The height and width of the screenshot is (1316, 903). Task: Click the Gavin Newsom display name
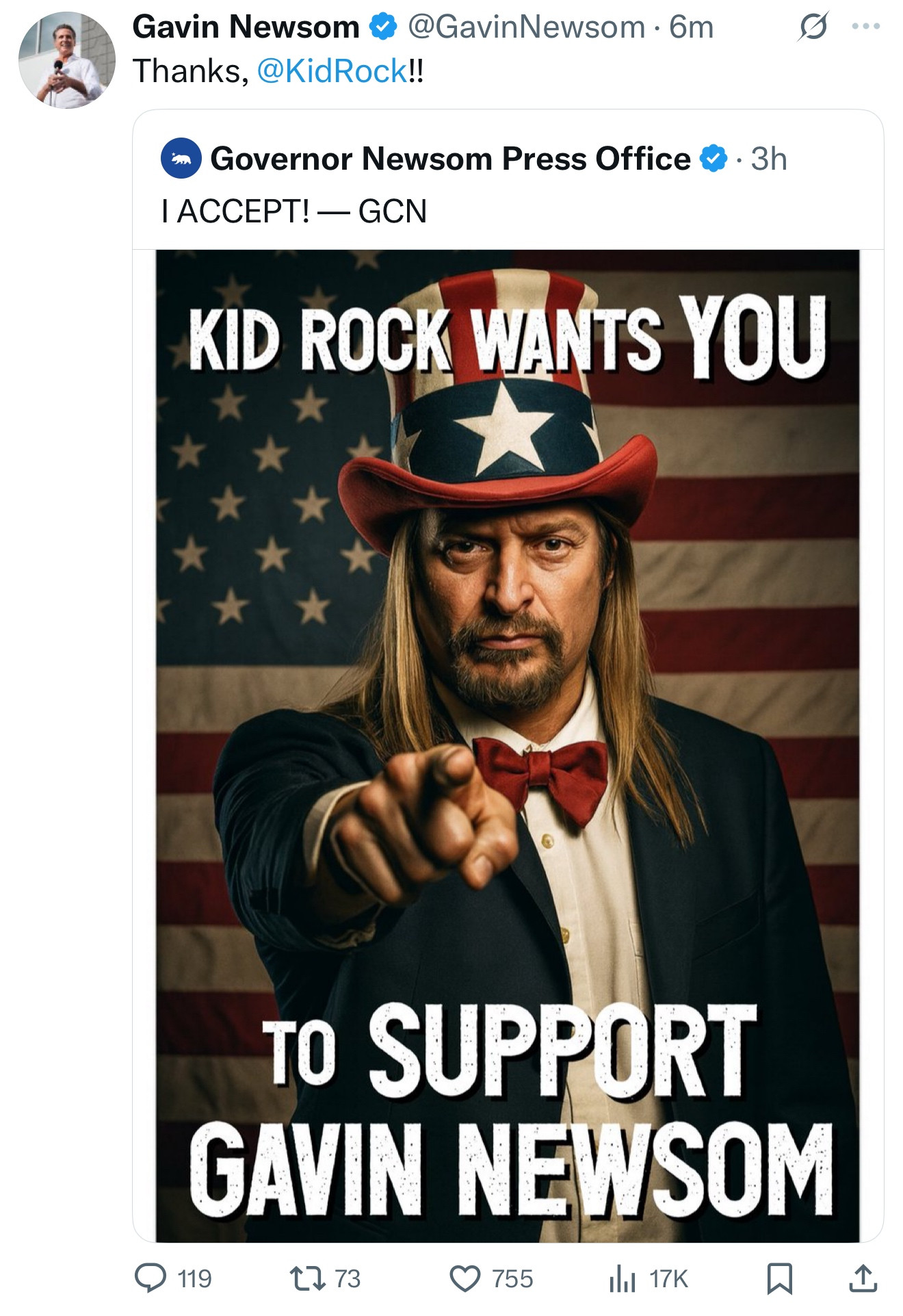tap(246, 27)
